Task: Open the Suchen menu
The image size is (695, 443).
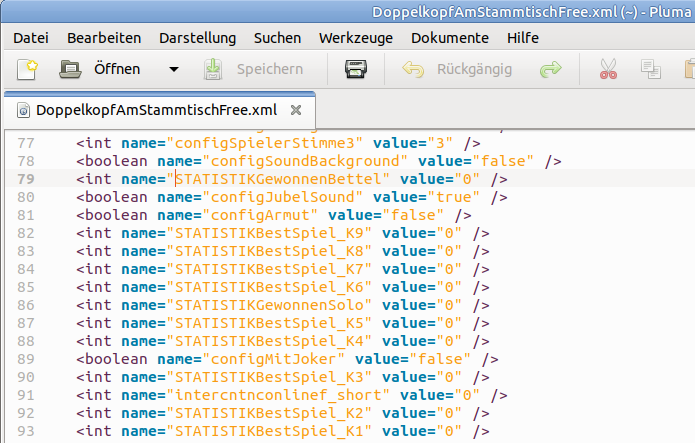Action: (277, 38)
